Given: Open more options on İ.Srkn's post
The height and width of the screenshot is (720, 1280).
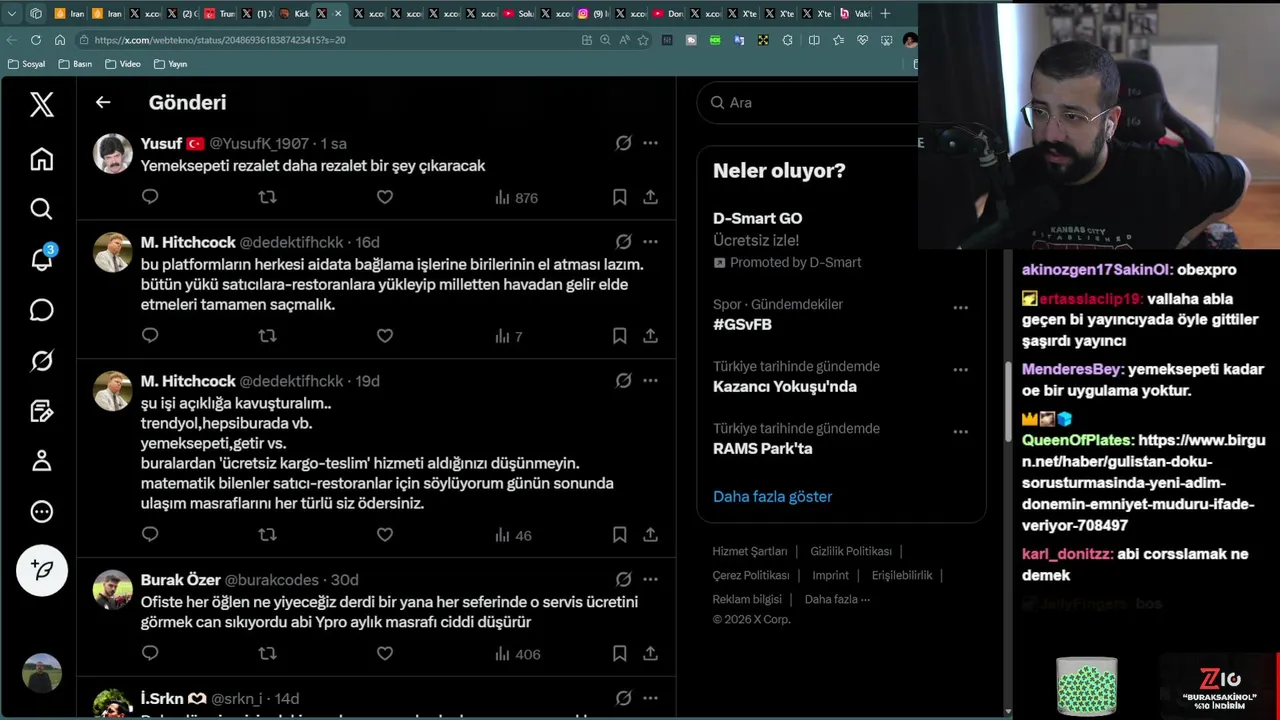Looking at the screenshot, I should (x=650, y=698).
